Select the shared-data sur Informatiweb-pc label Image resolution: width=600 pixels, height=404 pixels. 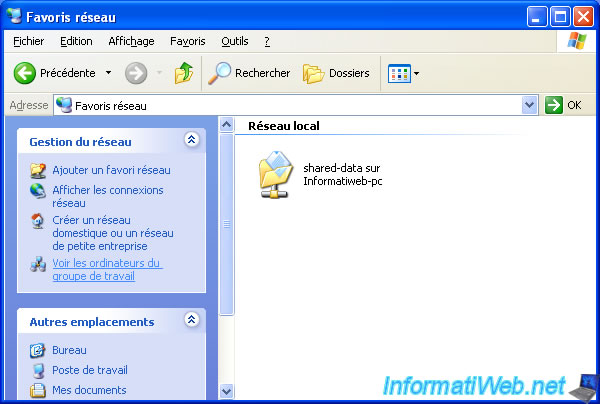click(x=342, y=174)
